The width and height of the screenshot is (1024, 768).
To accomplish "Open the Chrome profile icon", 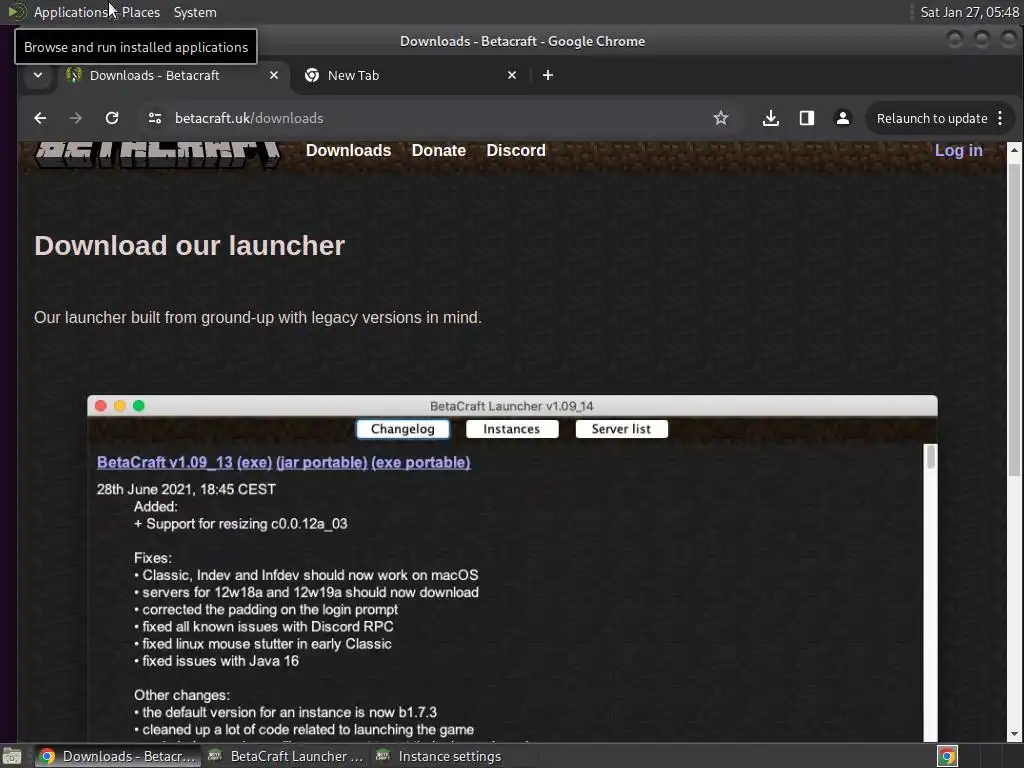I will click(842, 118).
